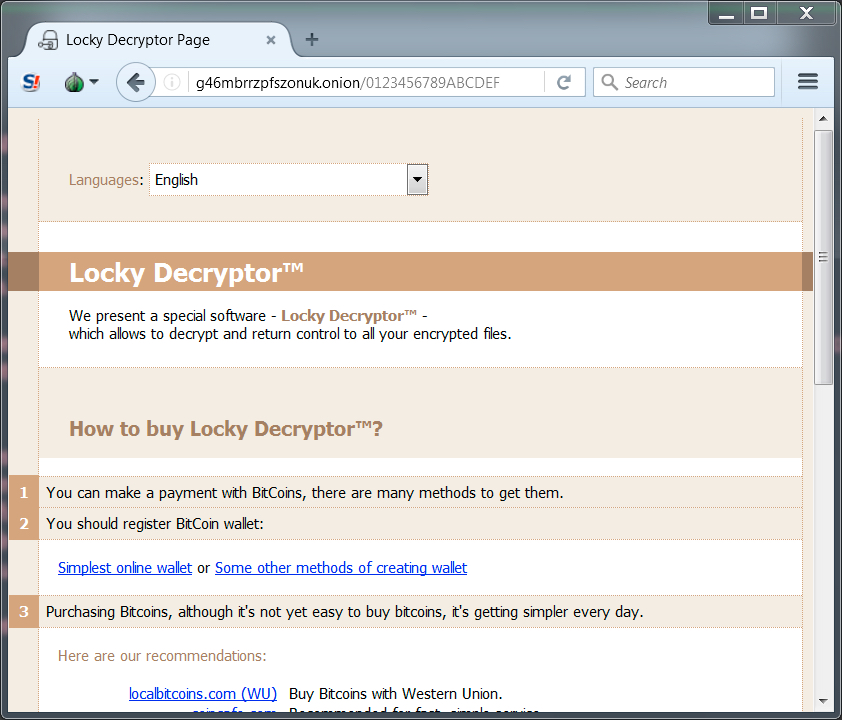Click the S! extension icon in toolbar
Screen dimensions: 842x720
[x=31, y=82]
